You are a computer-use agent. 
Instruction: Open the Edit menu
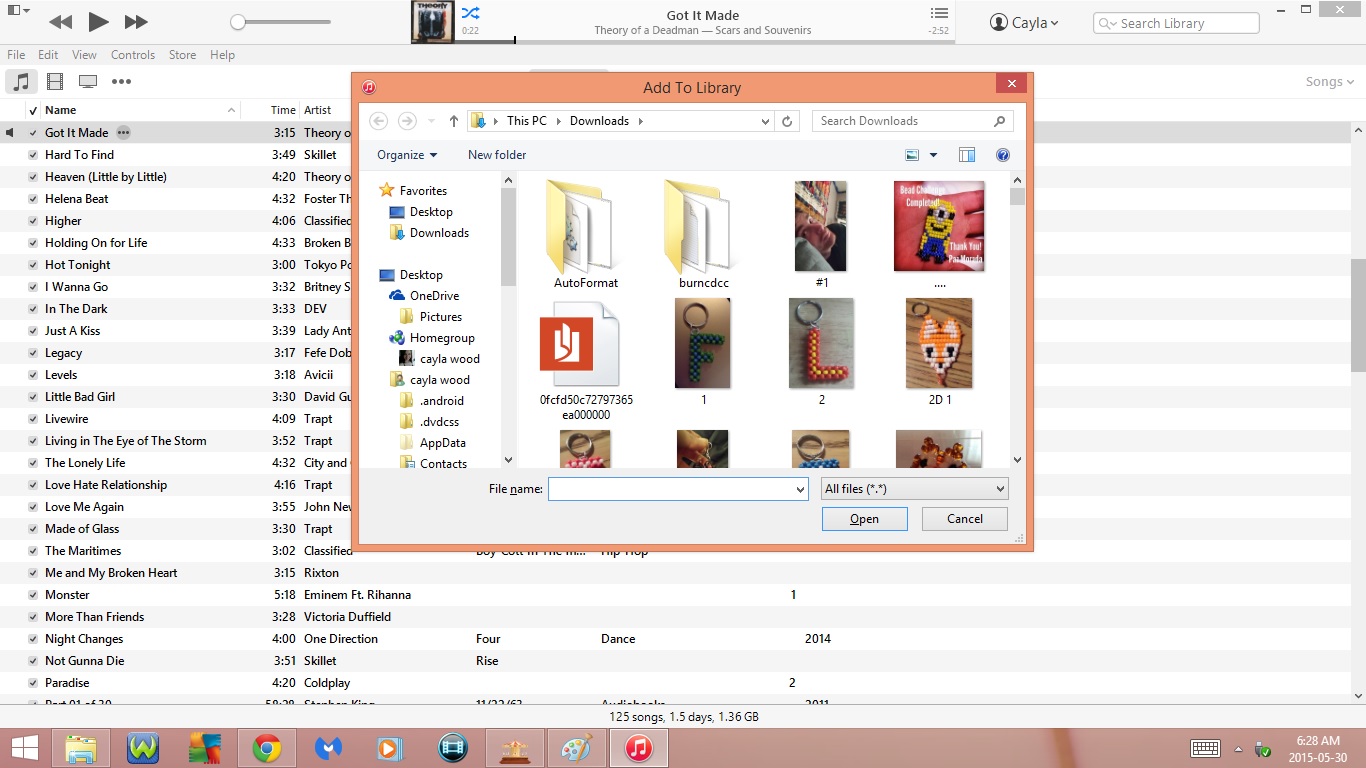[48, 55]
